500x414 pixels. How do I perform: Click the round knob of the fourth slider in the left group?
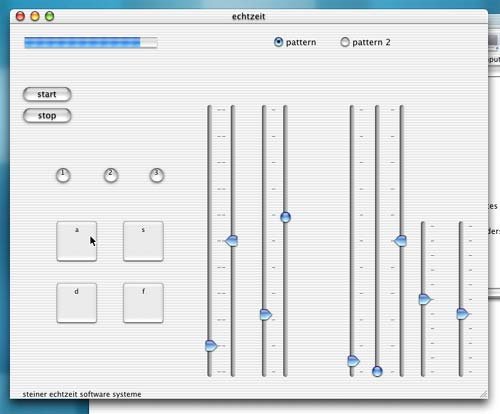(285, 217)
